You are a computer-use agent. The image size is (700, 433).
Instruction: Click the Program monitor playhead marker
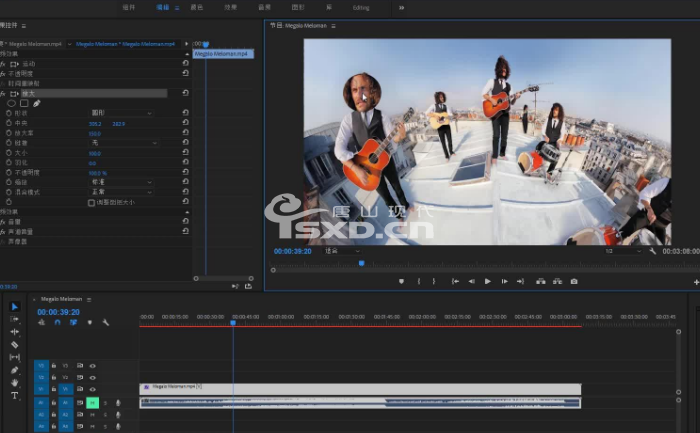362,263
